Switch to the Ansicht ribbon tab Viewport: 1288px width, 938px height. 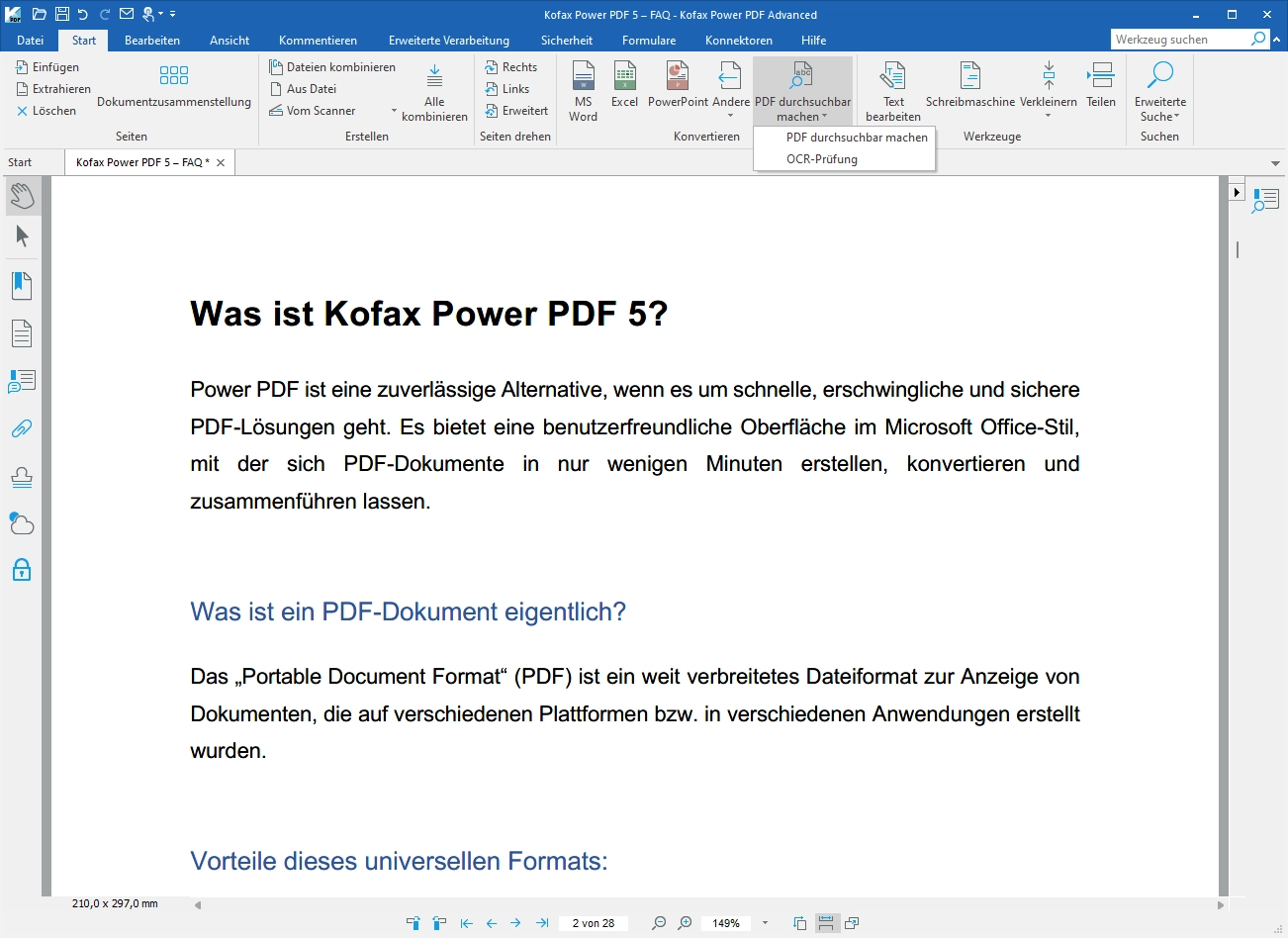click(230, 41)
